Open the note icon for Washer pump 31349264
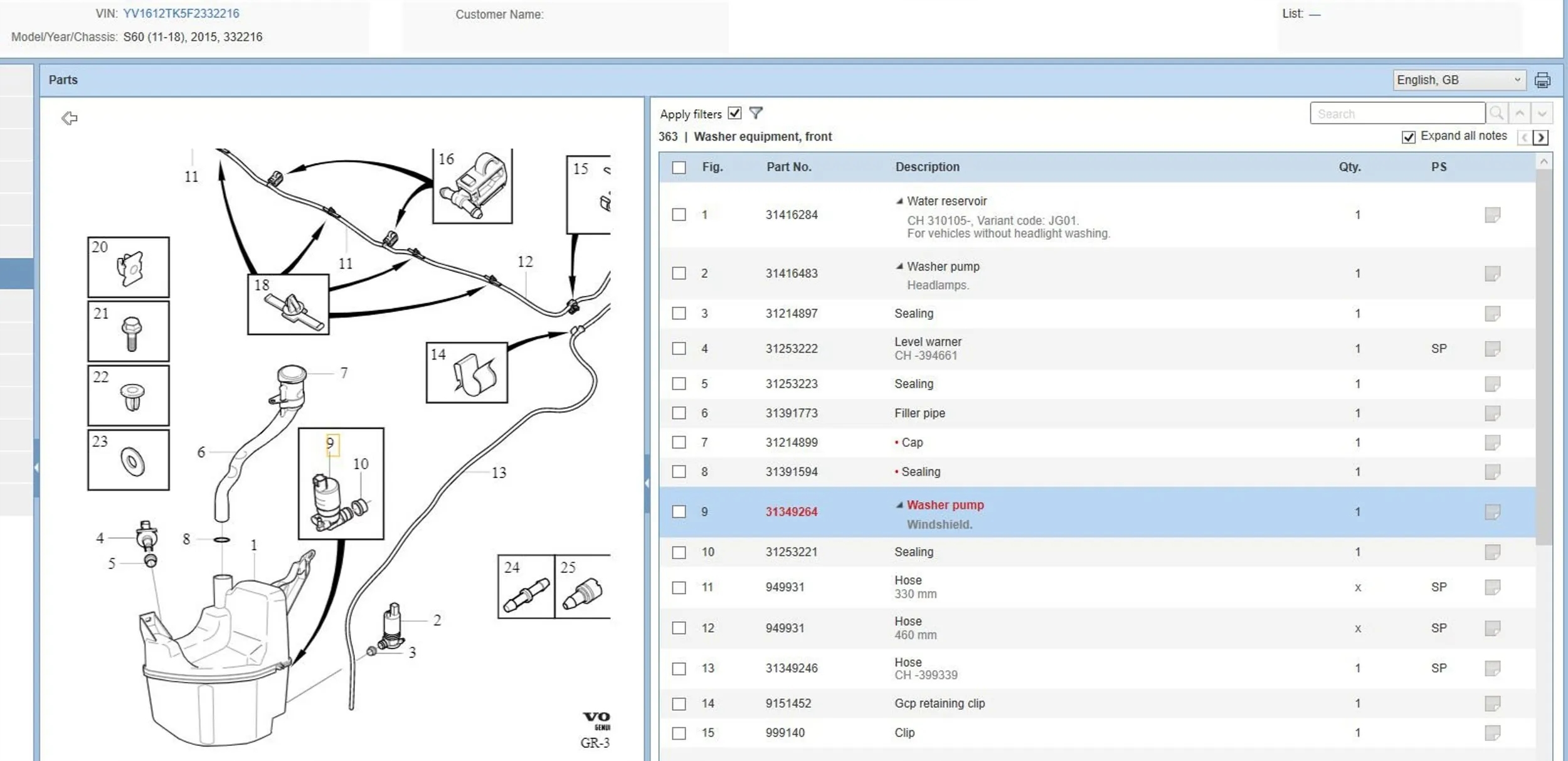The width and height of the screenshot is (1568, 761). coord(1492,512)
